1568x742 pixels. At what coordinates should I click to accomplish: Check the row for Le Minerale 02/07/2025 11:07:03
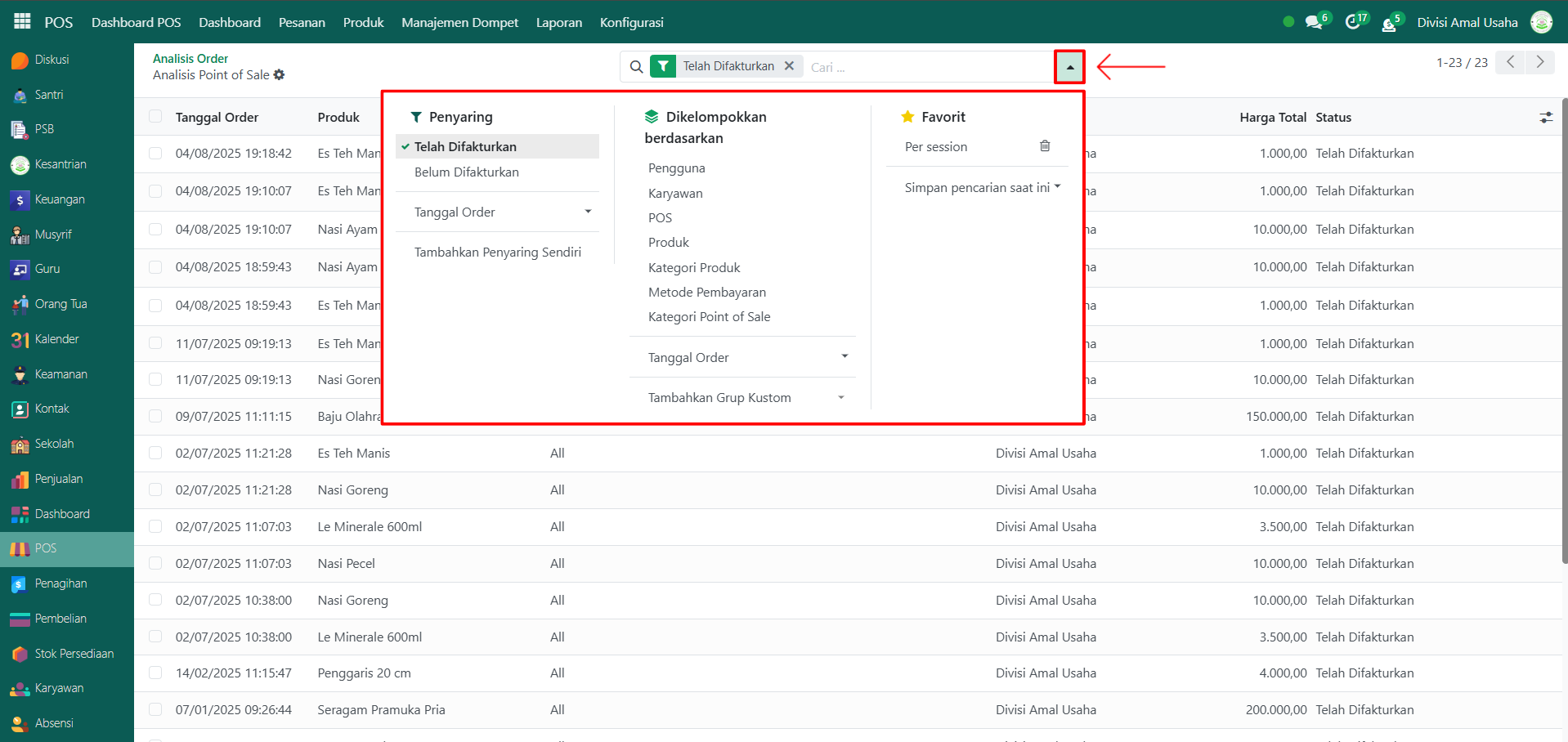point(155,527)
